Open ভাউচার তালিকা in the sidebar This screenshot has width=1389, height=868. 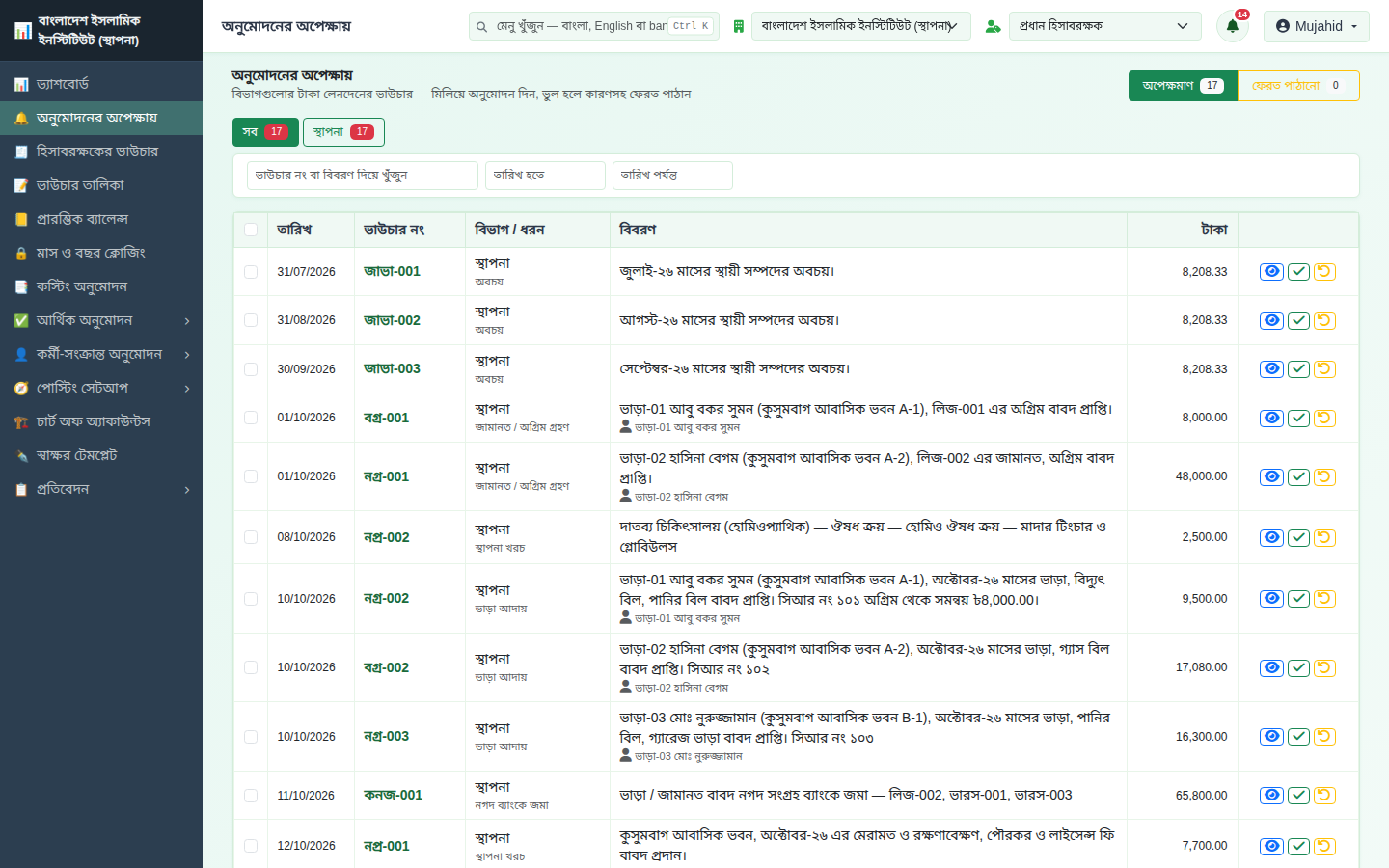point(101,185)
